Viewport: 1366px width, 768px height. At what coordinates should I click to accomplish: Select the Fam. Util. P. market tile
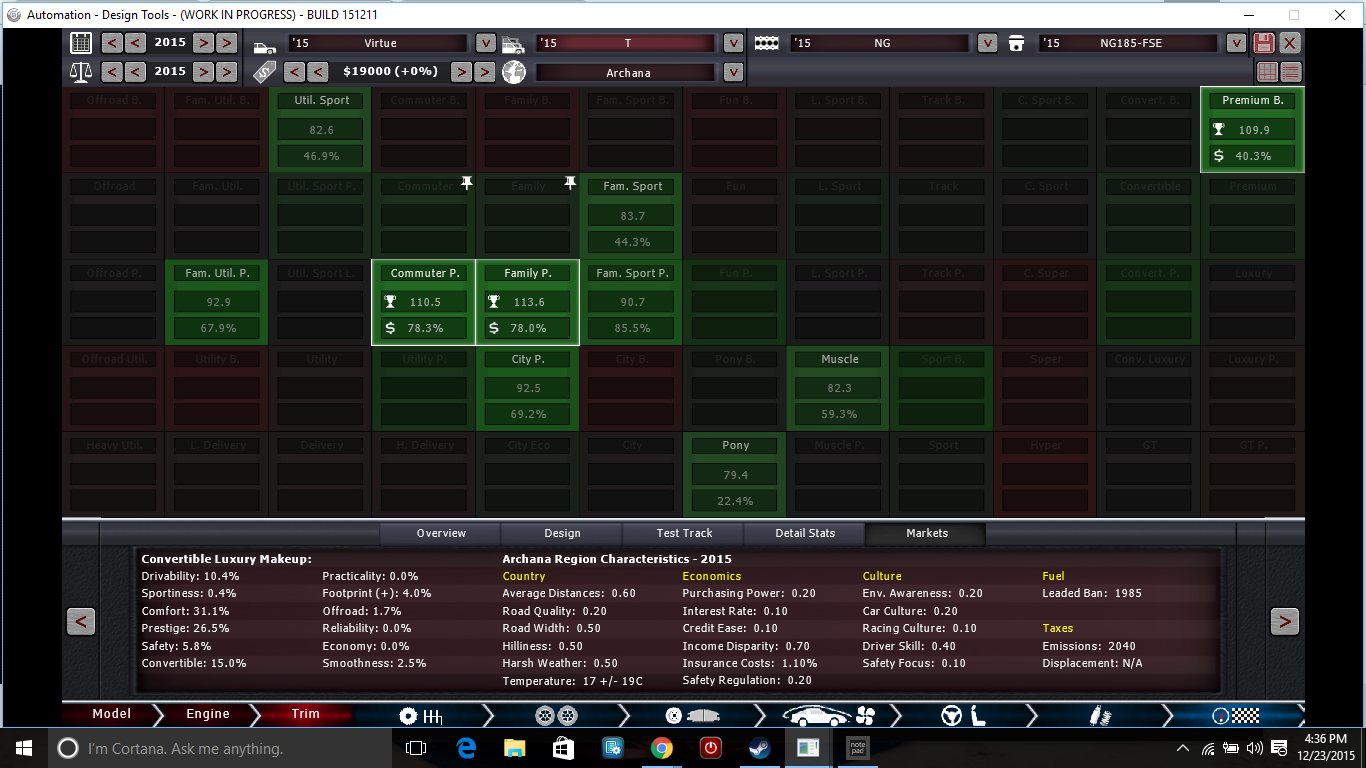pyautogui.click(x=217, y=302)
